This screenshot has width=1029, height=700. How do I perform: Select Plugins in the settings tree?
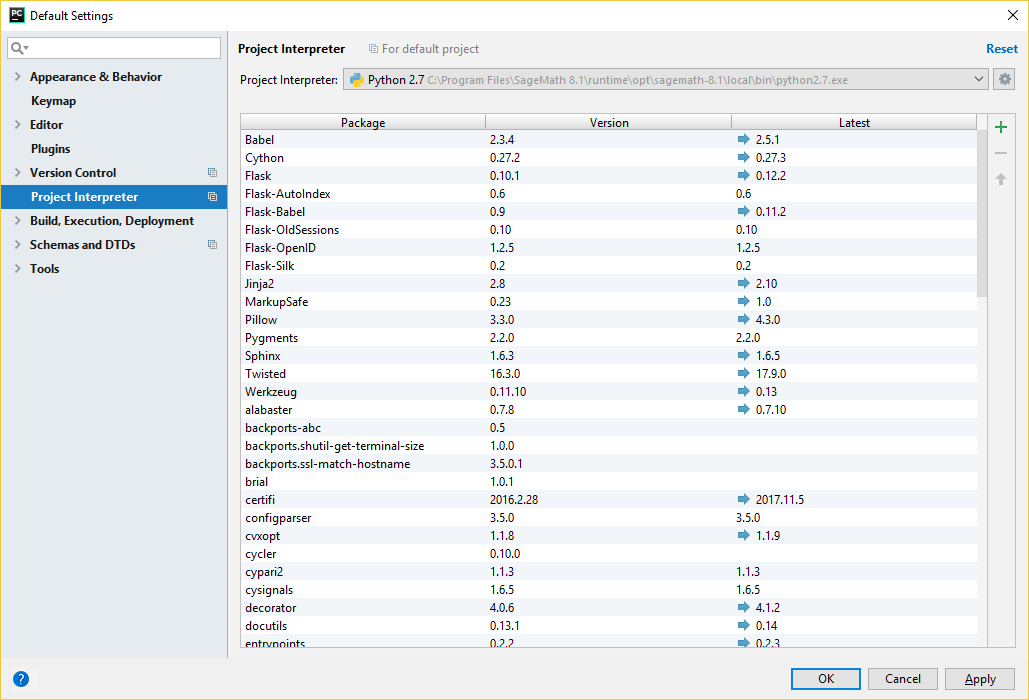click(50, 149)
